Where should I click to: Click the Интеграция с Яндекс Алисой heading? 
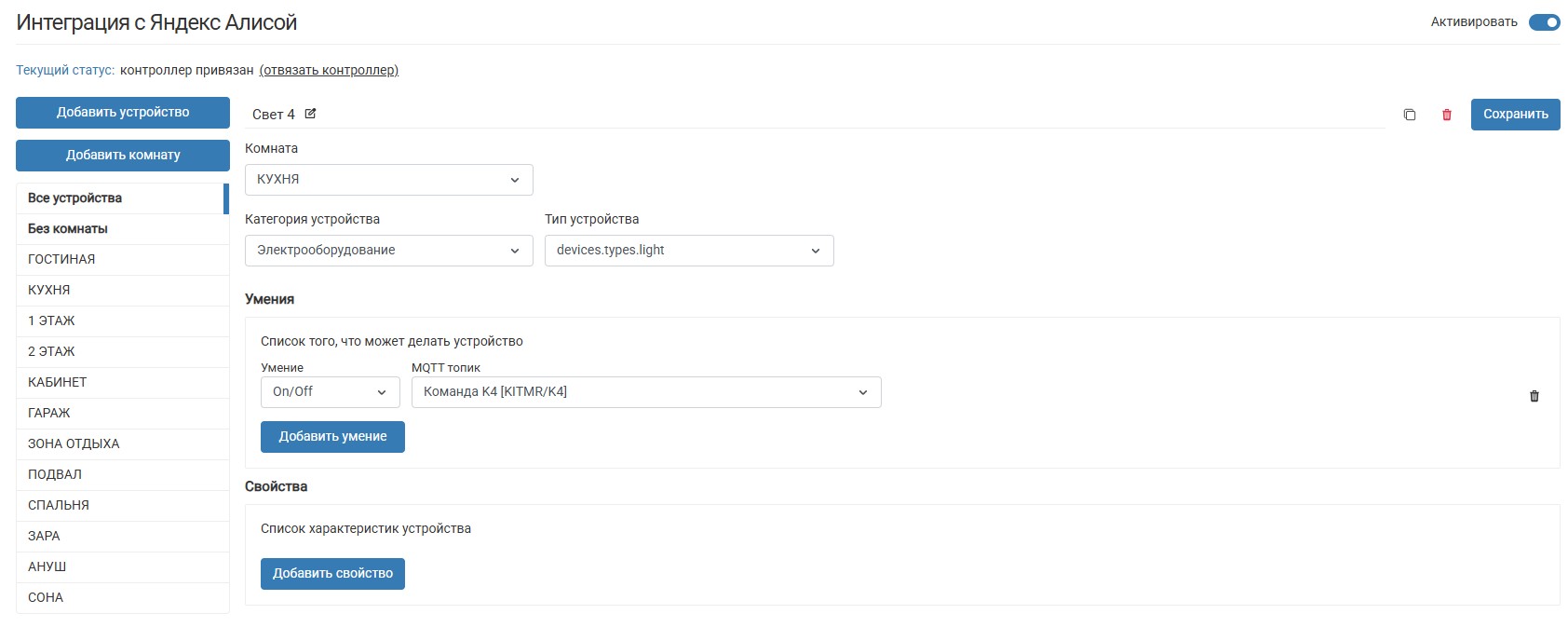pos(156,22)
